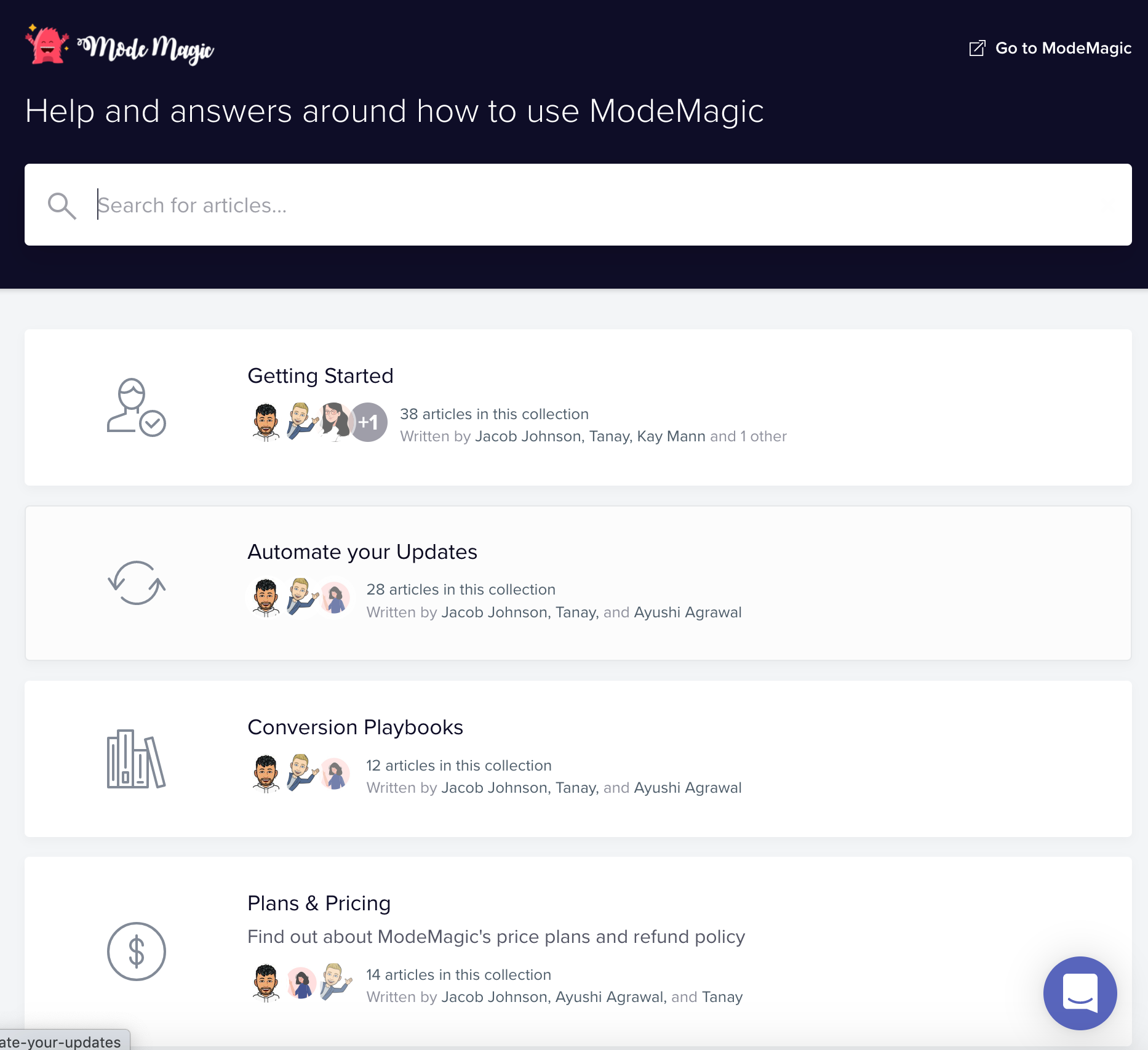Click 'Written by' line under Automate your Updates
The image size is (1148, 1050).
coord(554,612)
